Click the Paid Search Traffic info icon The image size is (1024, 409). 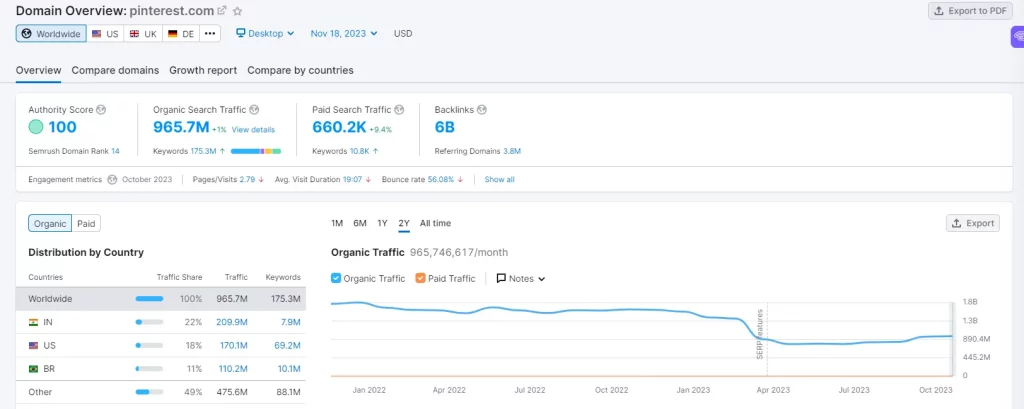[x=399, y=110]
